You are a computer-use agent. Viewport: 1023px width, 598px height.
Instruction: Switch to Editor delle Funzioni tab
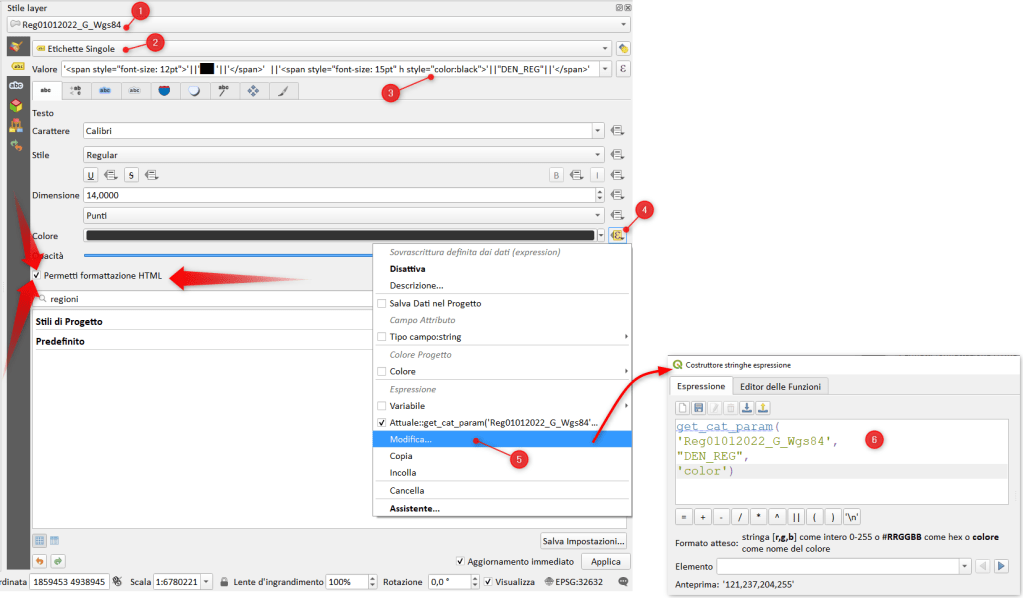tap(779, 386)
